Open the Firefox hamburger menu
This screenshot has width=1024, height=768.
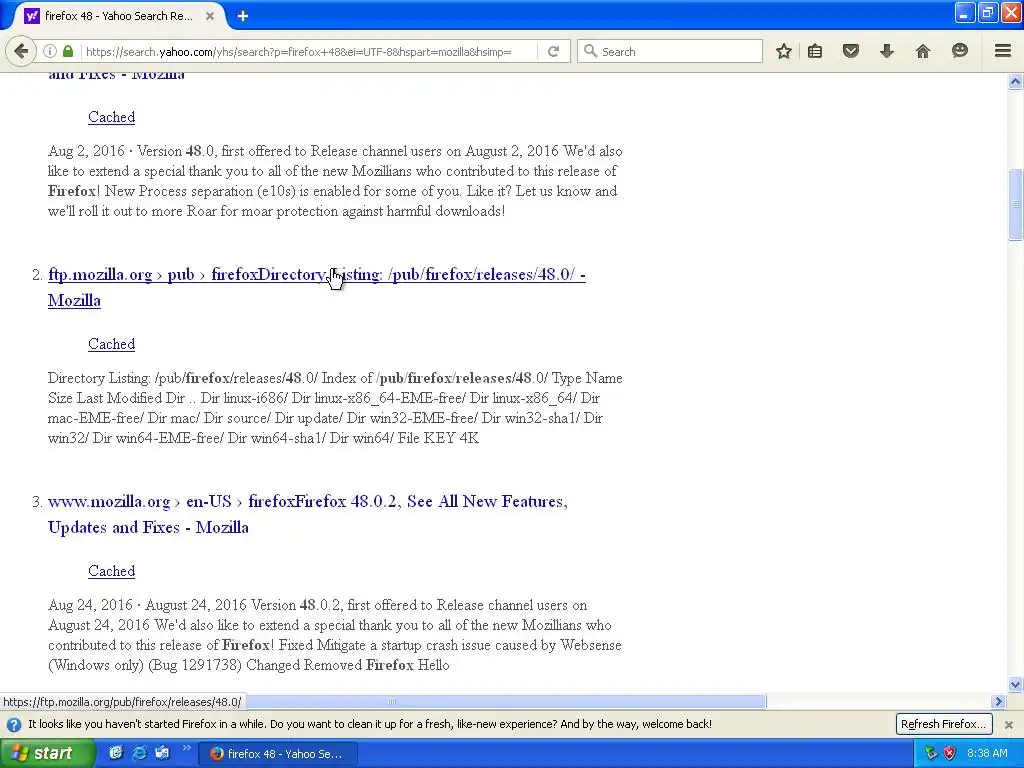coord(1002,51)
